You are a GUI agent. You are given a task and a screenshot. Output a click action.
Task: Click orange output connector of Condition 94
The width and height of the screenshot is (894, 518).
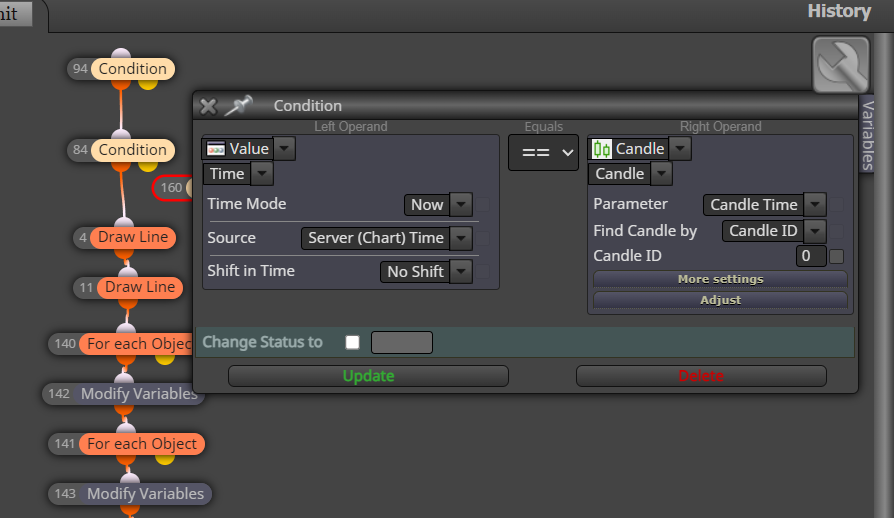coord(120,84)
